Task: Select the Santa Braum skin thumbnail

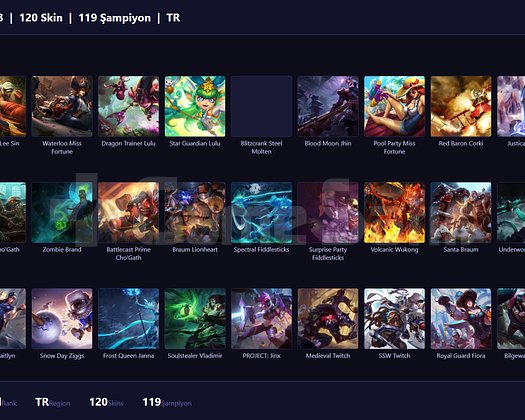Action: [x=461, y=212]
